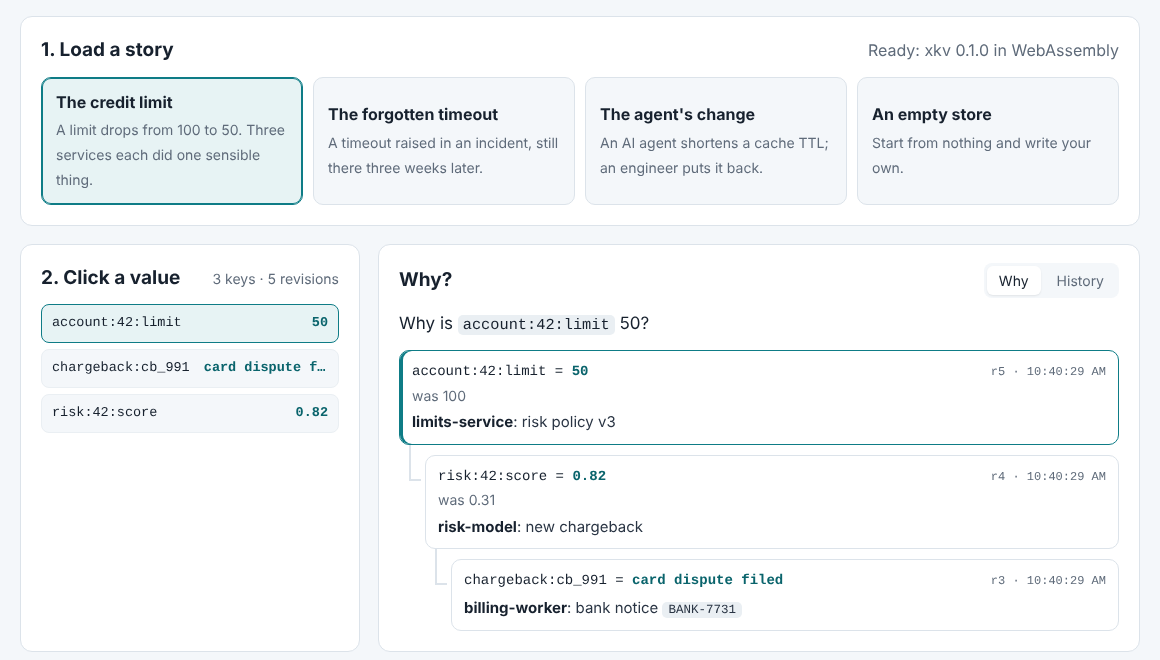Switch to the History tab

(x=1079, y=281)
